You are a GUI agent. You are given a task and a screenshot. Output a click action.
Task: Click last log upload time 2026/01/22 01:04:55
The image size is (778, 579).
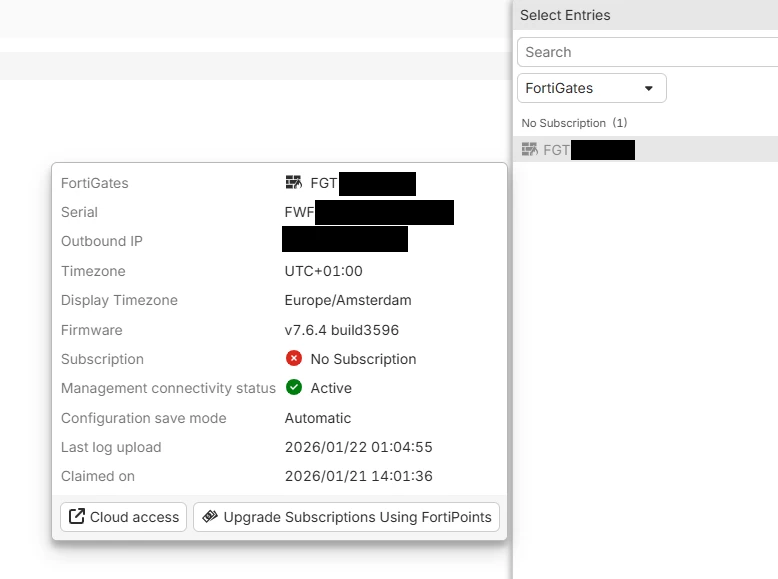click(359, 447)
